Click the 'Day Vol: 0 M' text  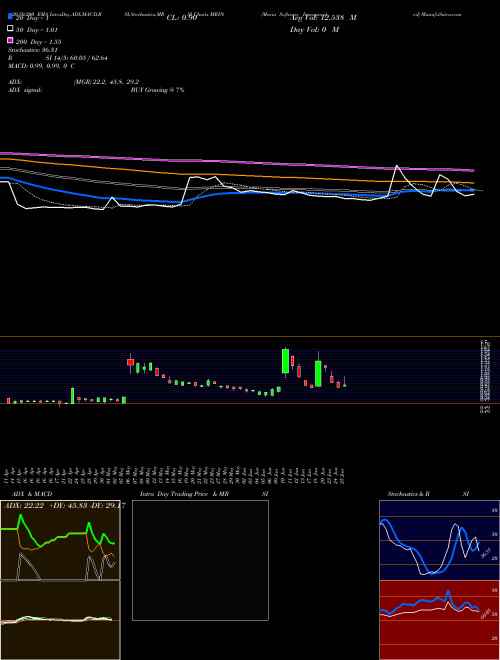pos(314,29)
